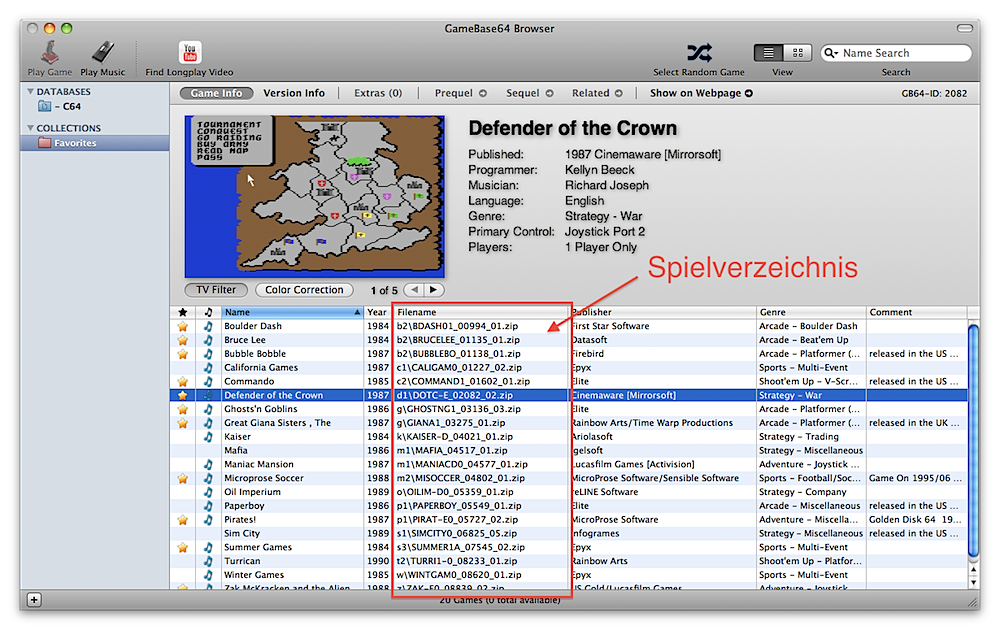Toggle Color Correction button
The image size is (1000, 630).
304,290
